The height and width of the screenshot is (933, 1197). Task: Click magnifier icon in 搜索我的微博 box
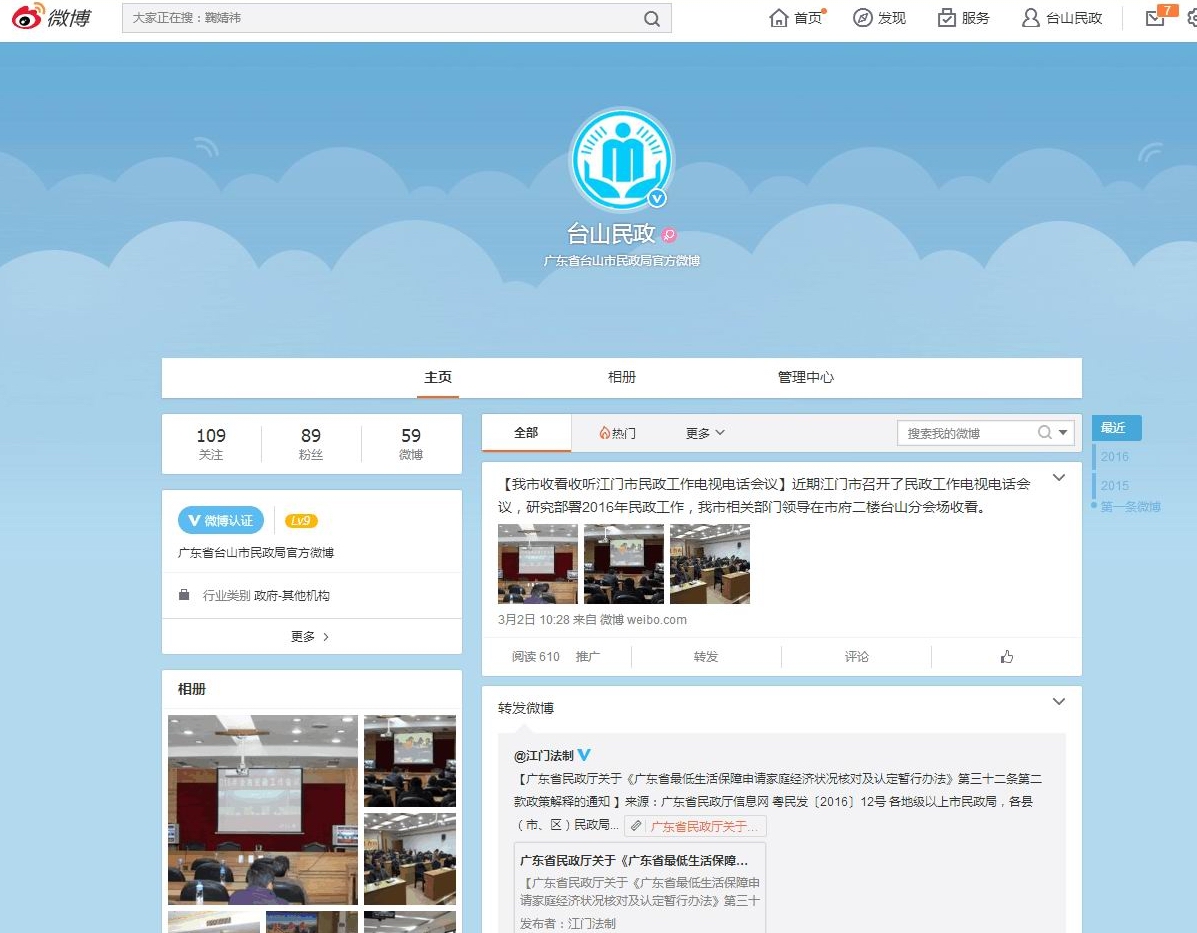[1044, 433]
